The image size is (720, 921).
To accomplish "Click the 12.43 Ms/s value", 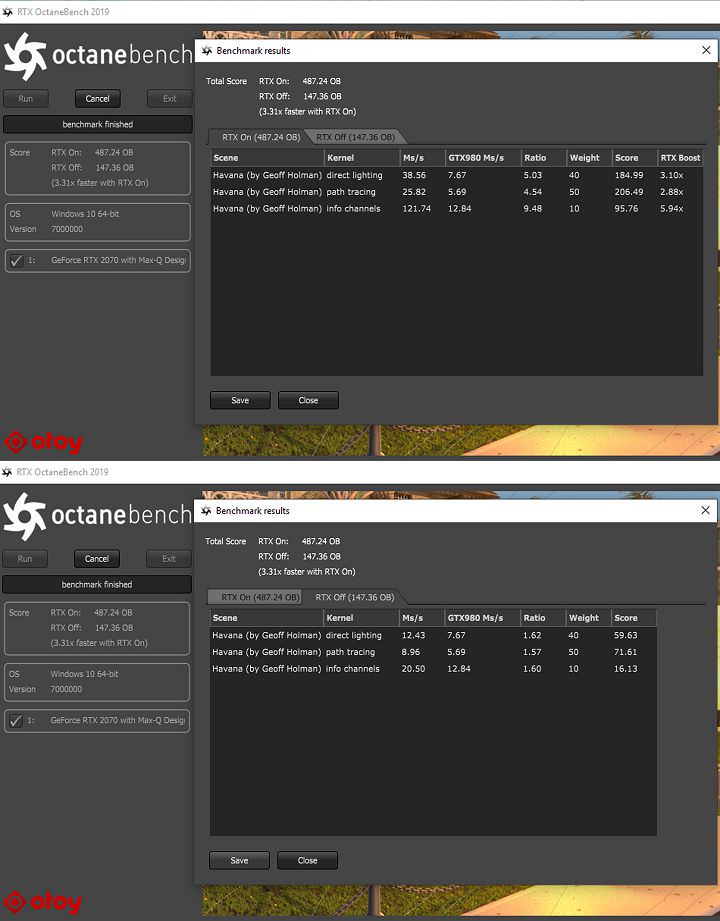I will [x=413, y=635].
